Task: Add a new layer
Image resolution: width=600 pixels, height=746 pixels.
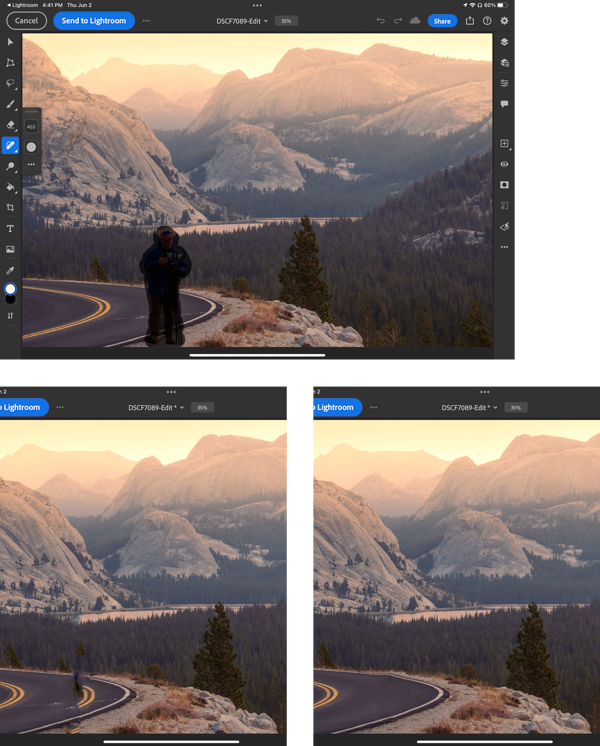Action: [504, 143]
